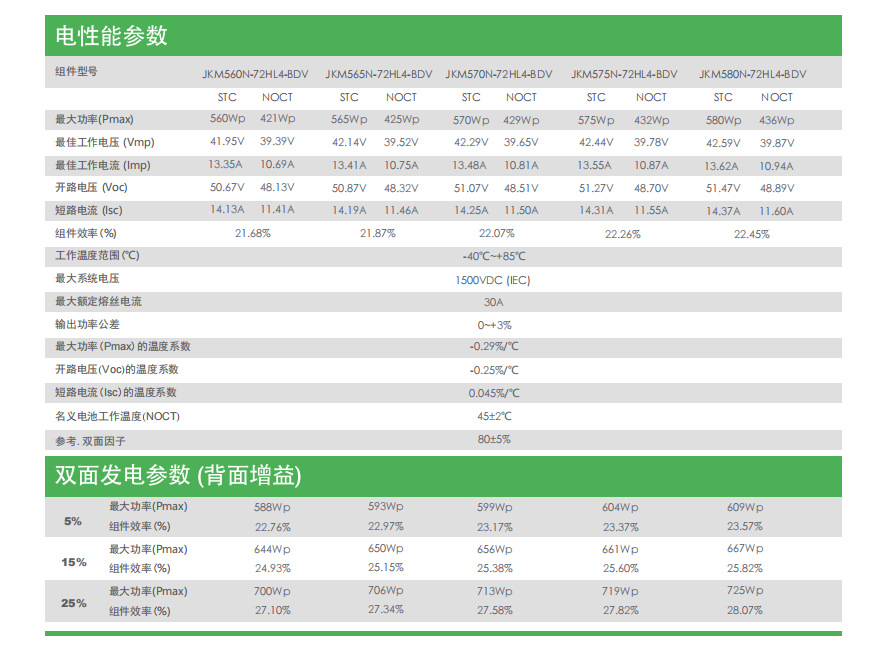Image resolution: width=872 pixels, height=645 pixels.
Task: Click model name JKM580N-72HL4-BDV
Action: tap(752, 75)
